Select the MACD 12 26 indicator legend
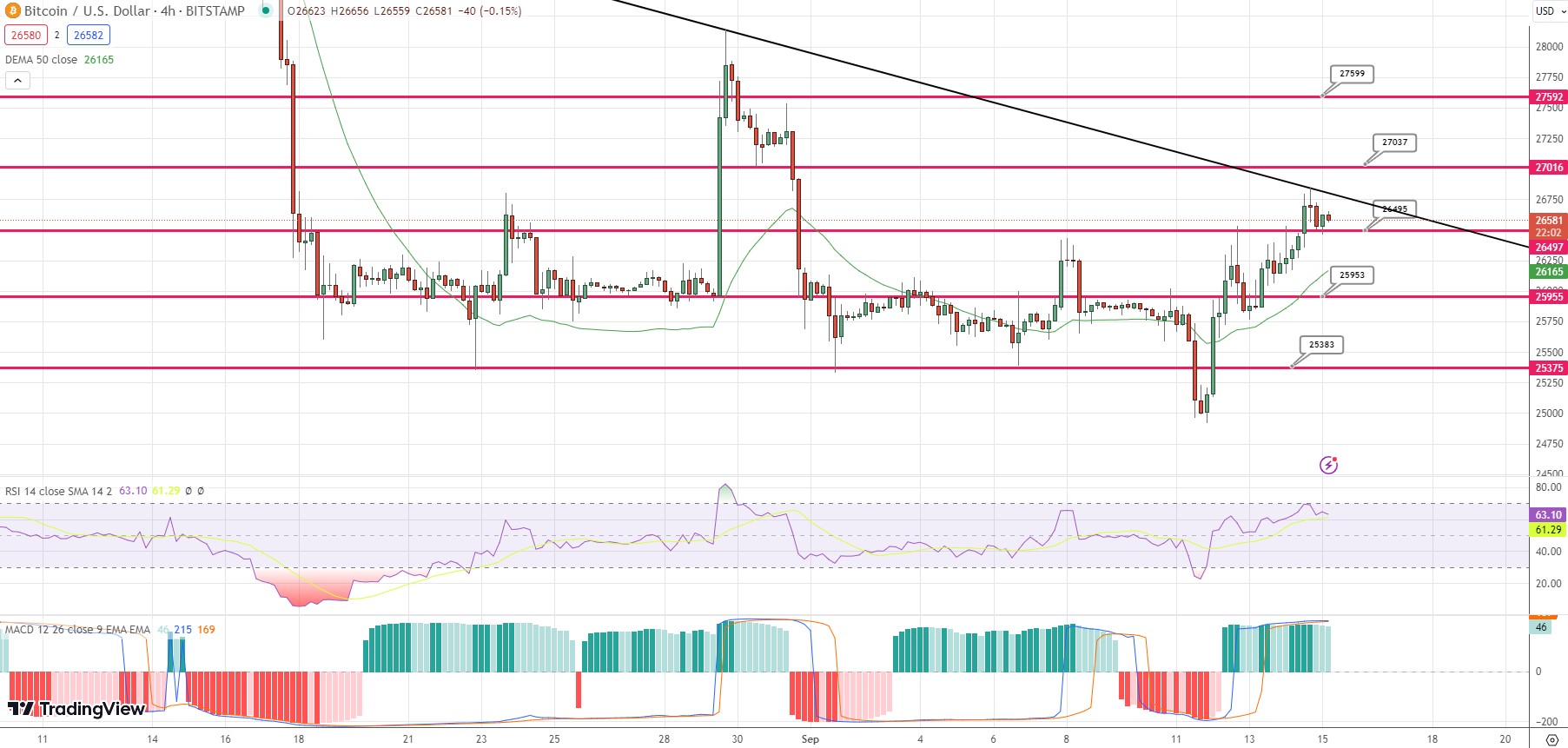 point(77,630)
